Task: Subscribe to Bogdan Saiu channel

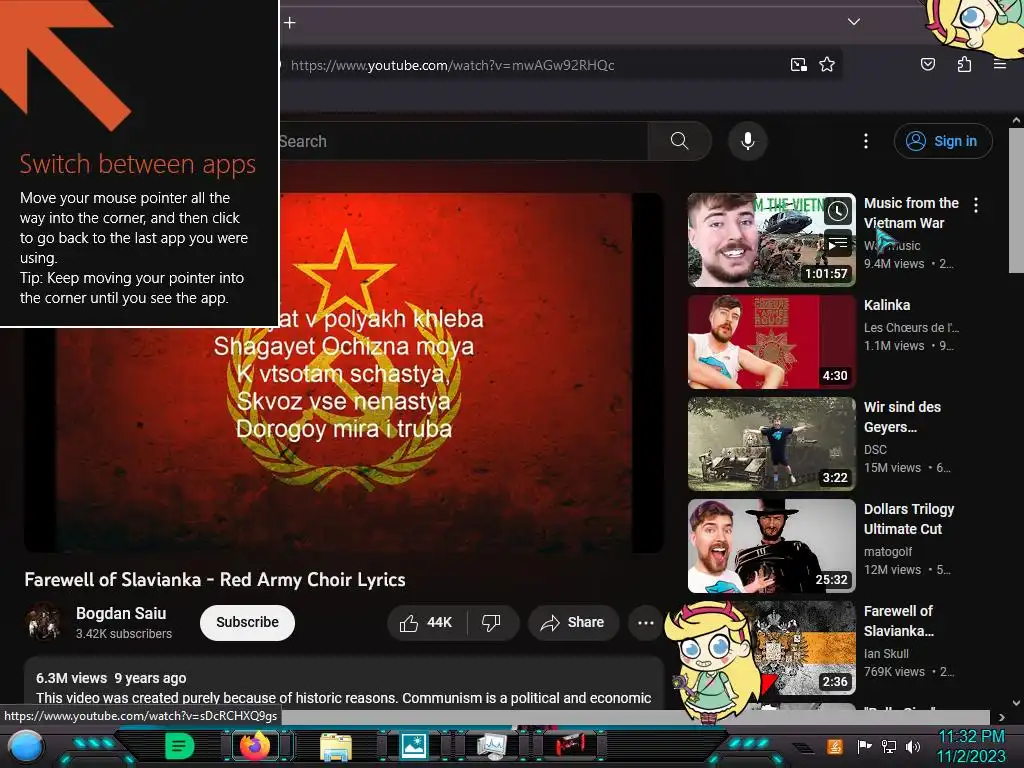Action: (x=247, y=622)
